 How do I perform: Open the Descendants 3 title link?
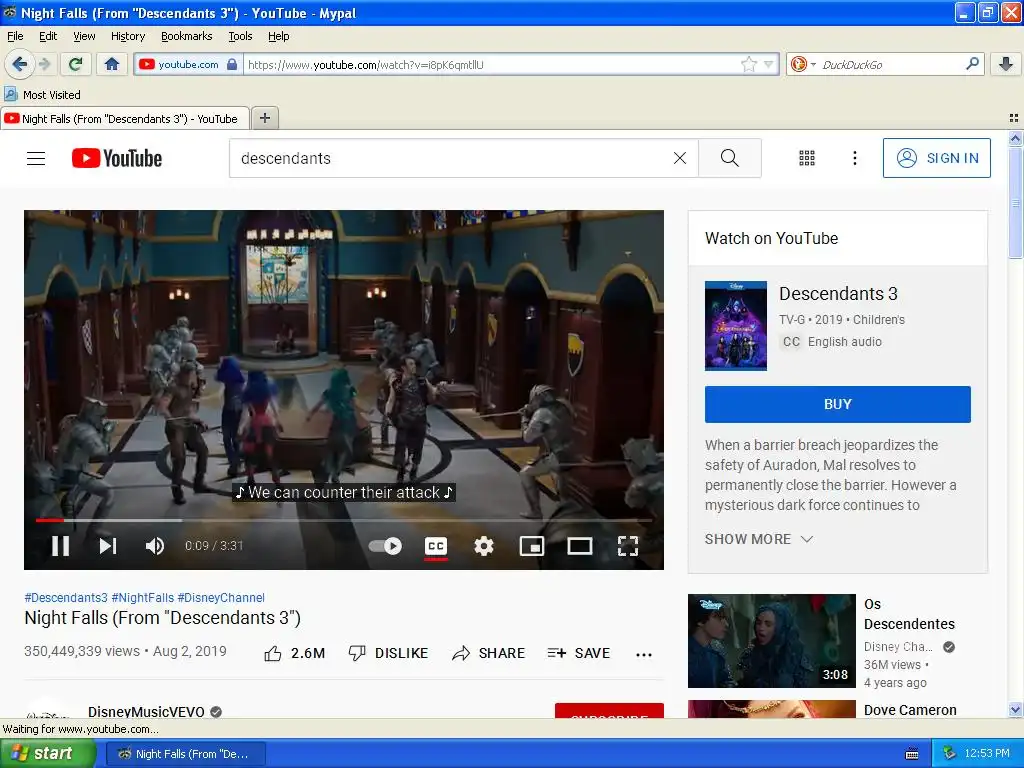coord(838,294)
